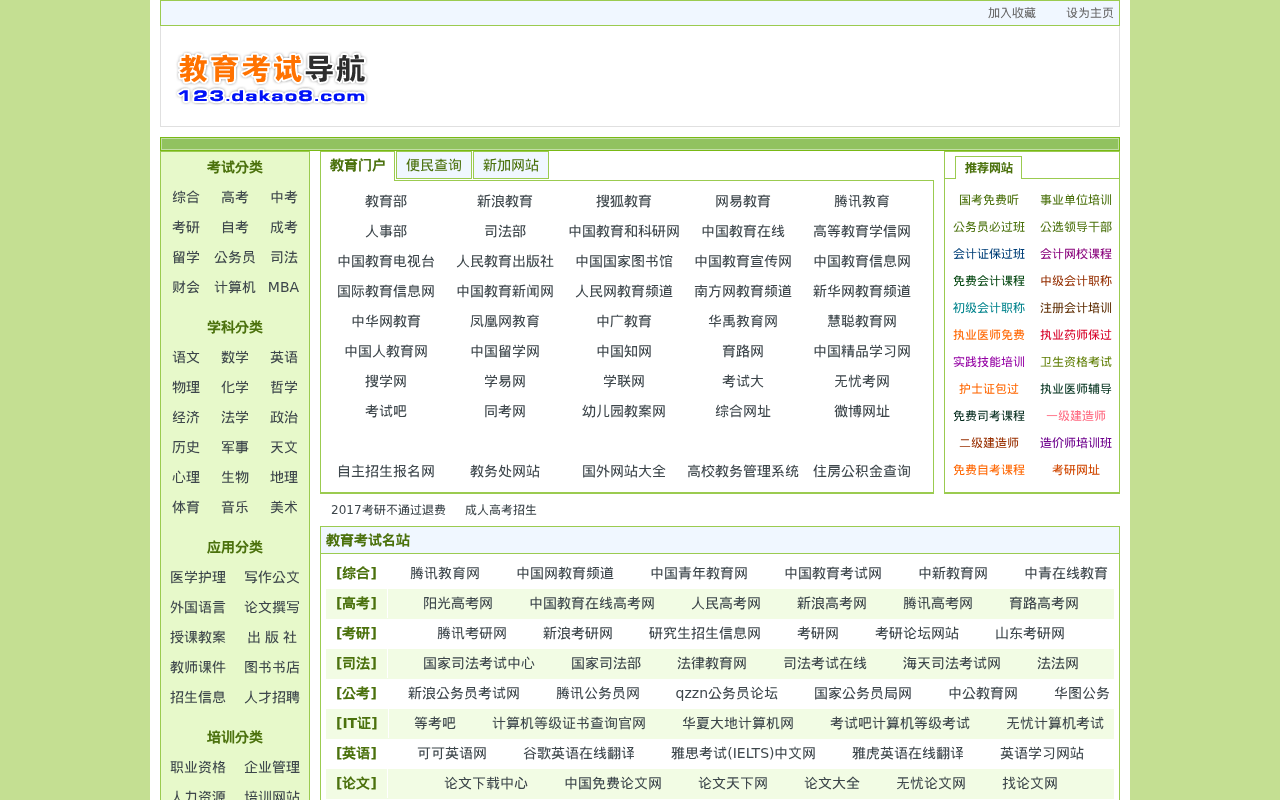
Task: Click 事业单位培训 recommended link
Action: [1076, 200]
